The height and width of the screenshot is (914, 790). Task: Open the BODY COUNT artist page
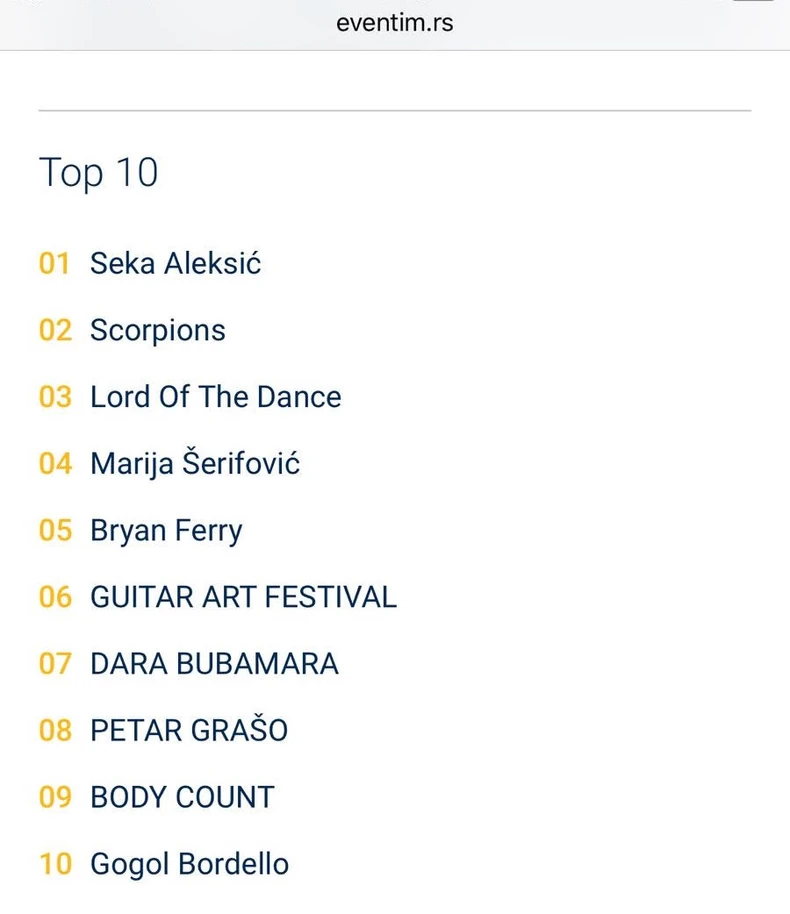click(x=182, y=797)
